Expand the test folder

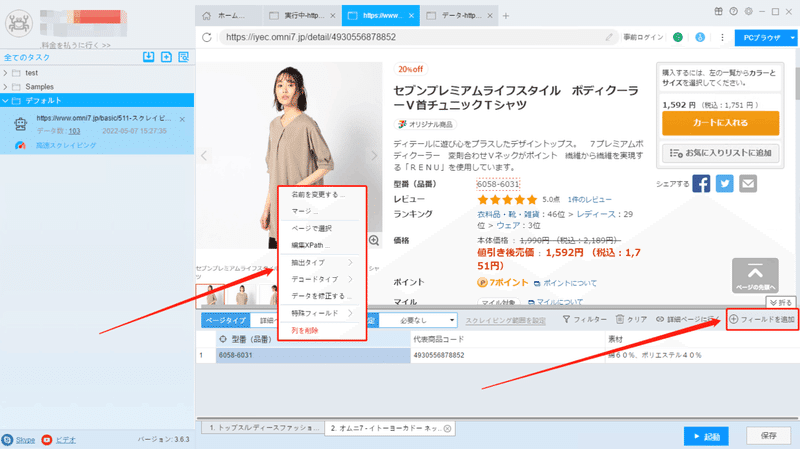[x=5, y=73]
